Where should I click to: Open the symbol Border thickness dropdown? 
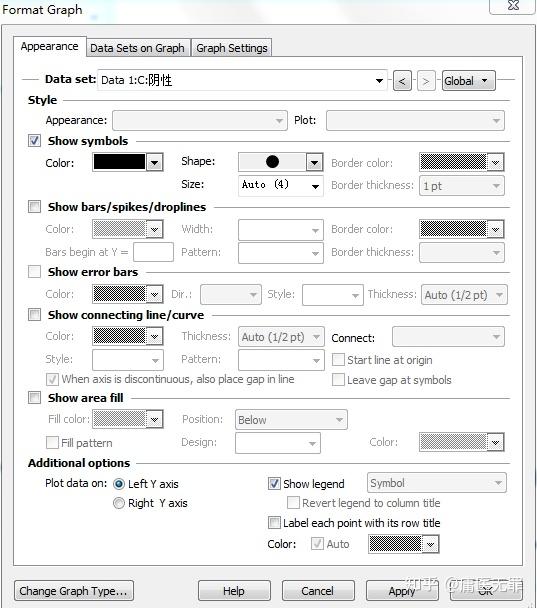coord(462,186)
